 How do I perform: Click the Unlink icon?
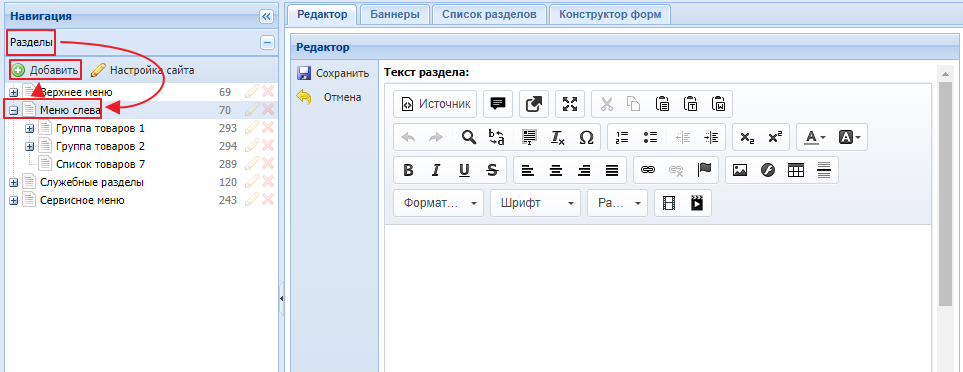pyautogui.click(x=676, y=171)
